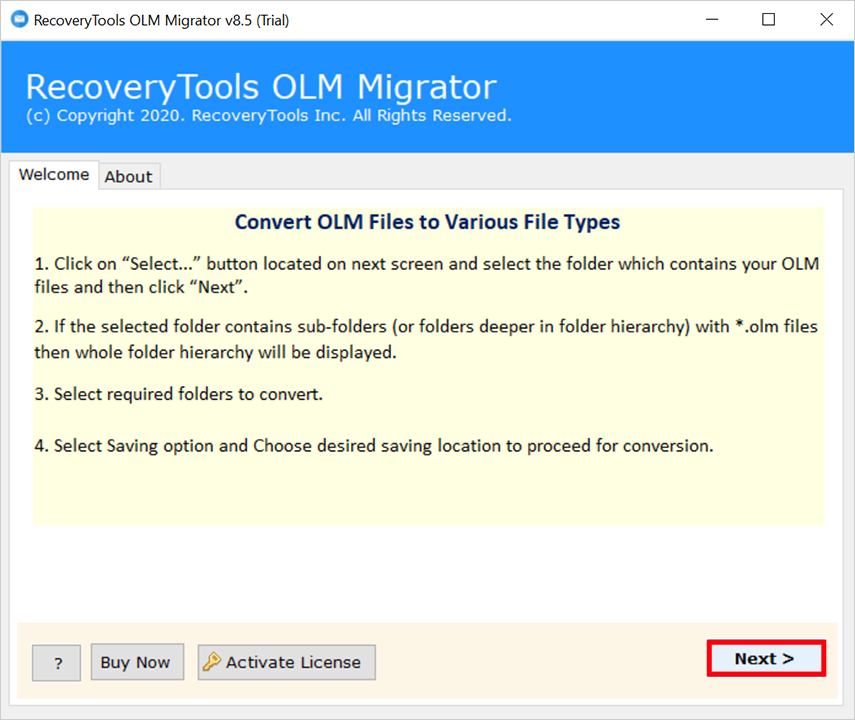Switch to the About tab
855x720 pixels.
click(x=129, y=176)
